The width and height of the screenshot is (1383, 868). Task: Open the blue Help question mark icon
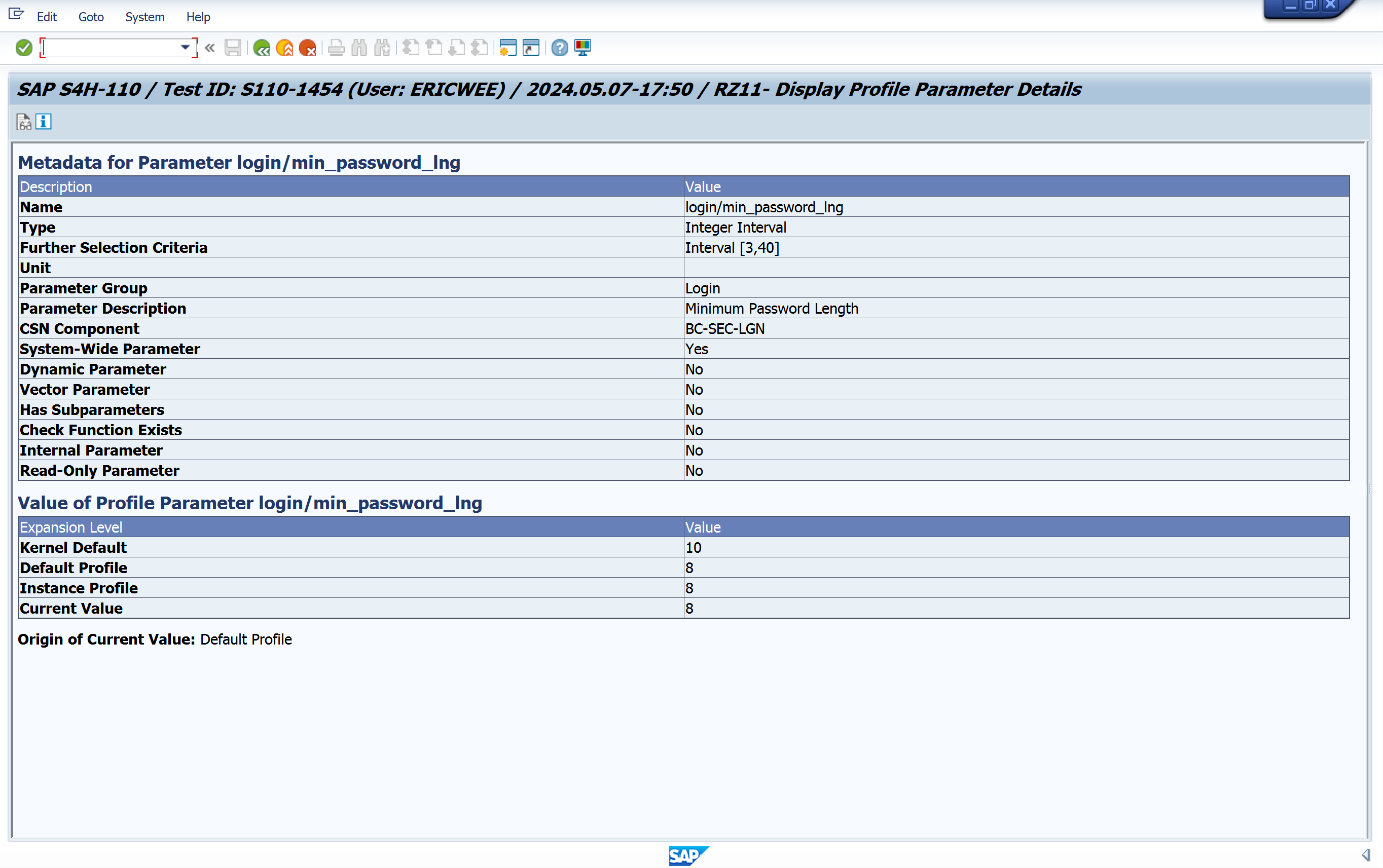coord(559,48)
